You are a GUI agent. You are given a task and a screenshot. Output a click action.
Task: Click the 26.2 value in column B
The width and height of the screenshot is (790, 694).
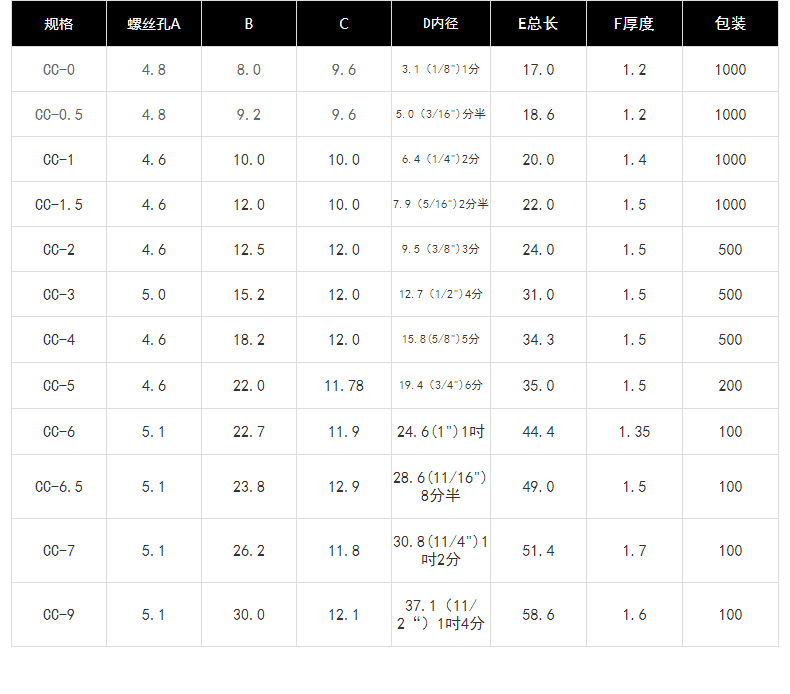click(x=249, y=551)
